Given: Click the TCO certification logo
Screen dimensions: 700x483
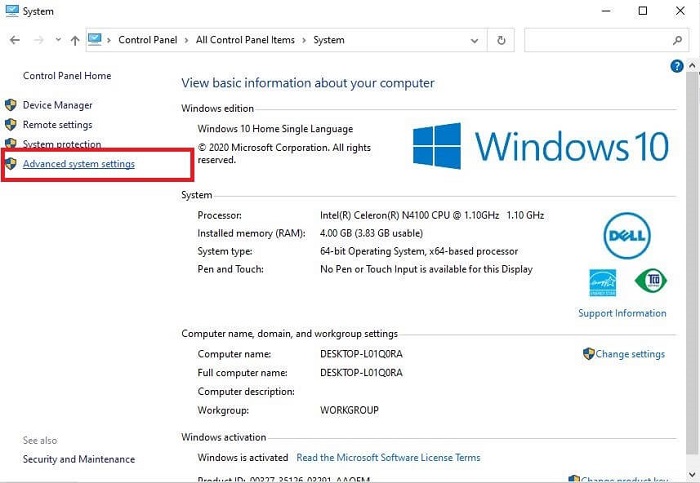Looking at the screenshot, I should click(x=651, y=281).
